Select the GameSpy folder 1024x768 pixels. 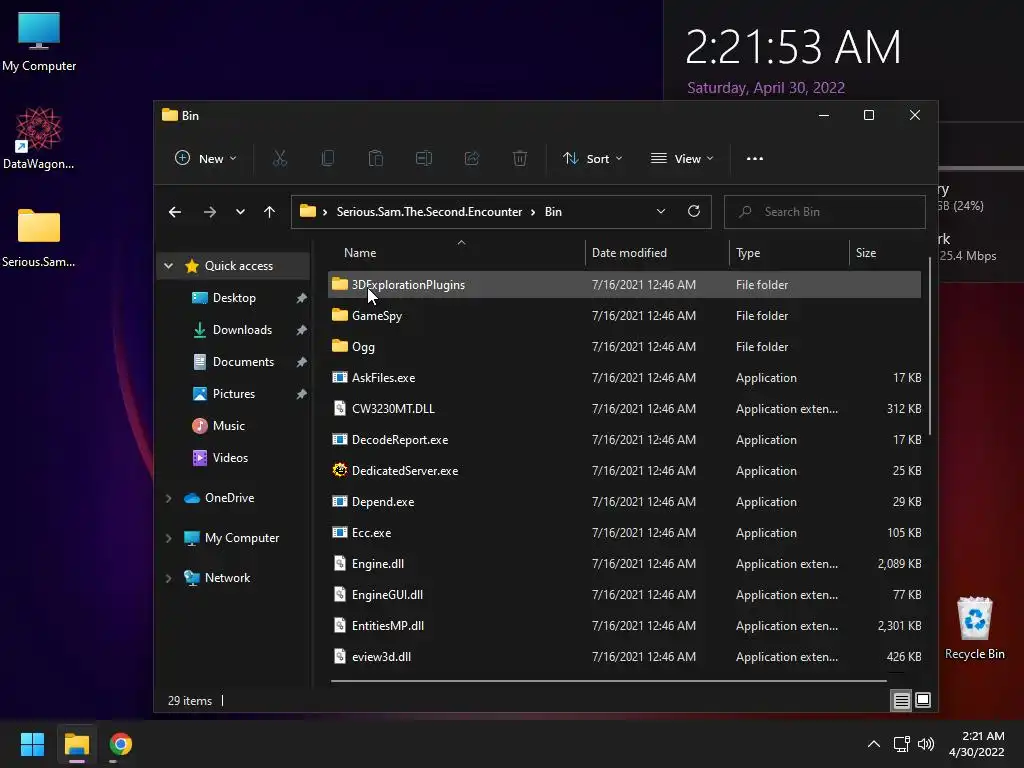point(624,315)
